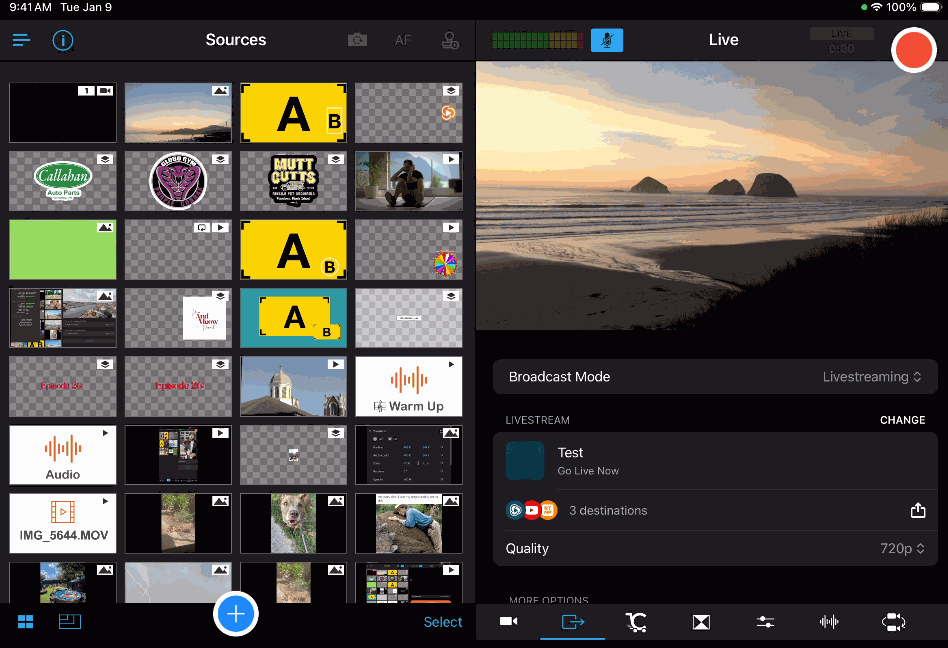Open the multi-destination icons cluster
Viewport: 948px width, 648px height.
[x=531, y=510]
